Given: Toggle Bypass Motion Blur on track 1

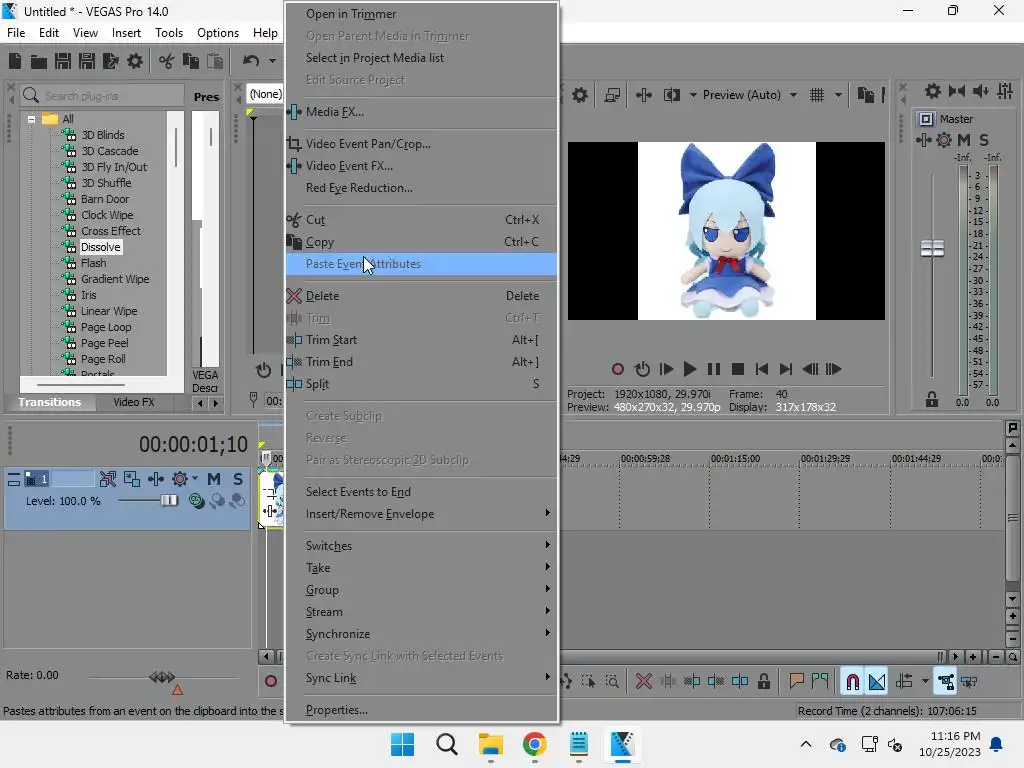Looking at the screenshot, I should coord(108,479).
